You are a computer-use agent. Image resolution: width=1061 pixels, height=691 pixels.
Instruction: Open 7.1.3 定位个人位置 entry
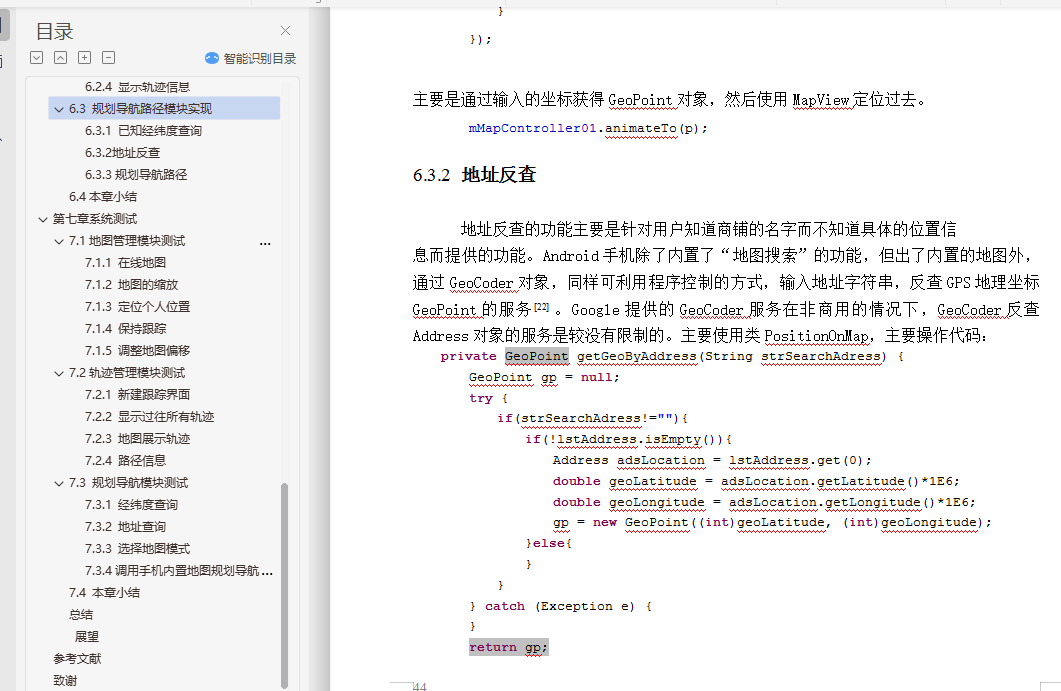point(137,307)
